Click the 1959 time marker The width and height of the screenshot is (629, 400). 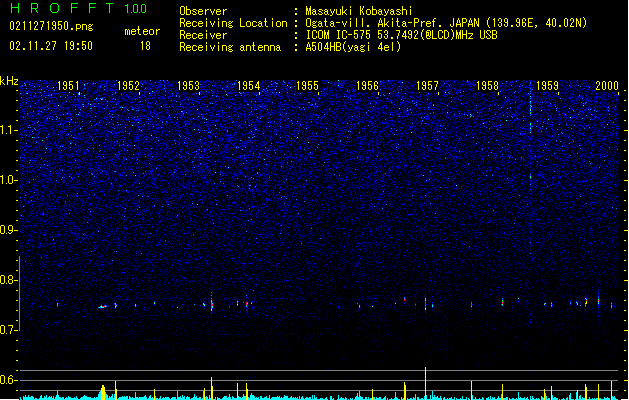pos(547,85)
